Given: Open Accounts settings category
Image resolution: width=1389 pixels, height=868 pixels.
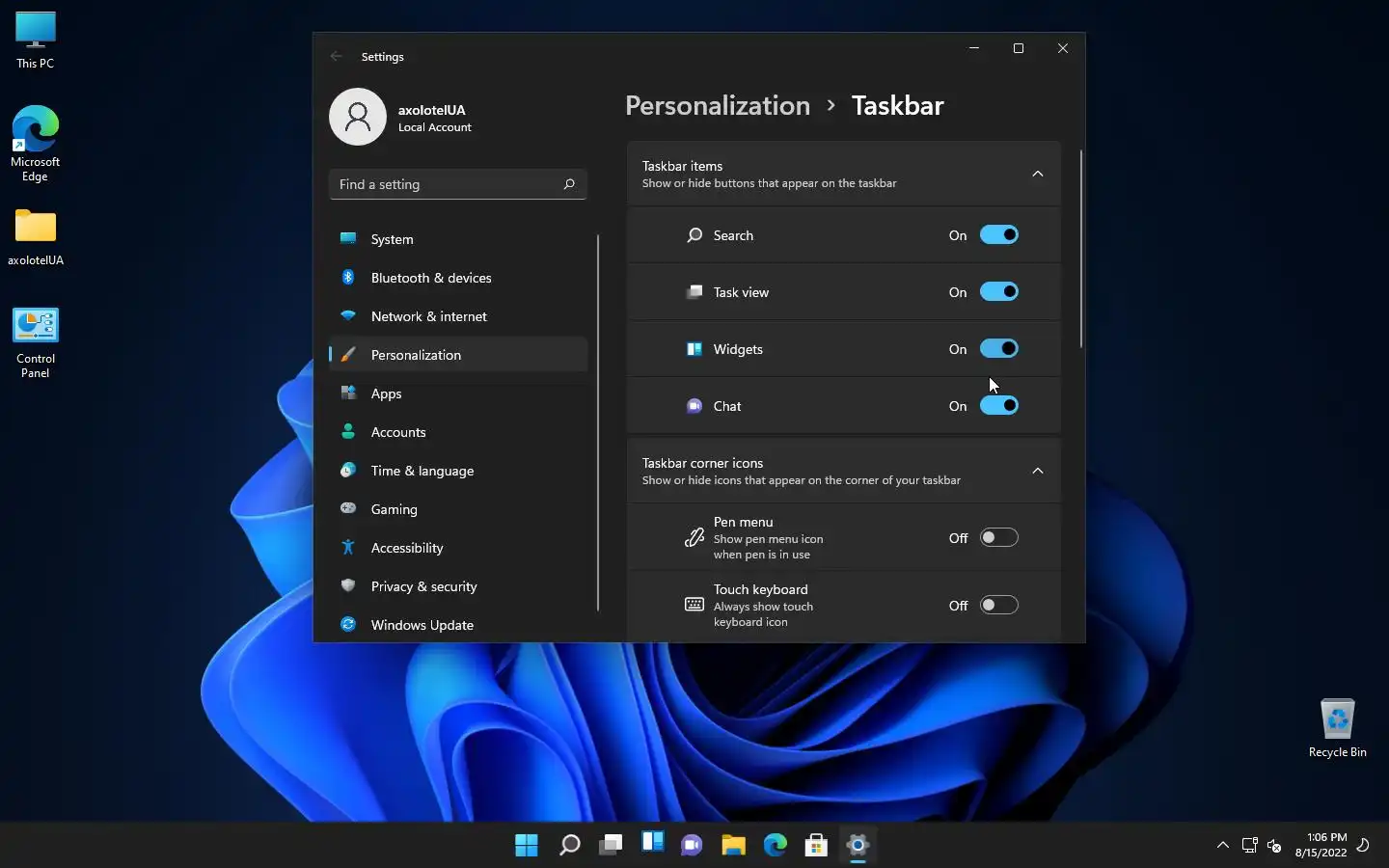Looking at the screenshot, I should click(458, 431).
